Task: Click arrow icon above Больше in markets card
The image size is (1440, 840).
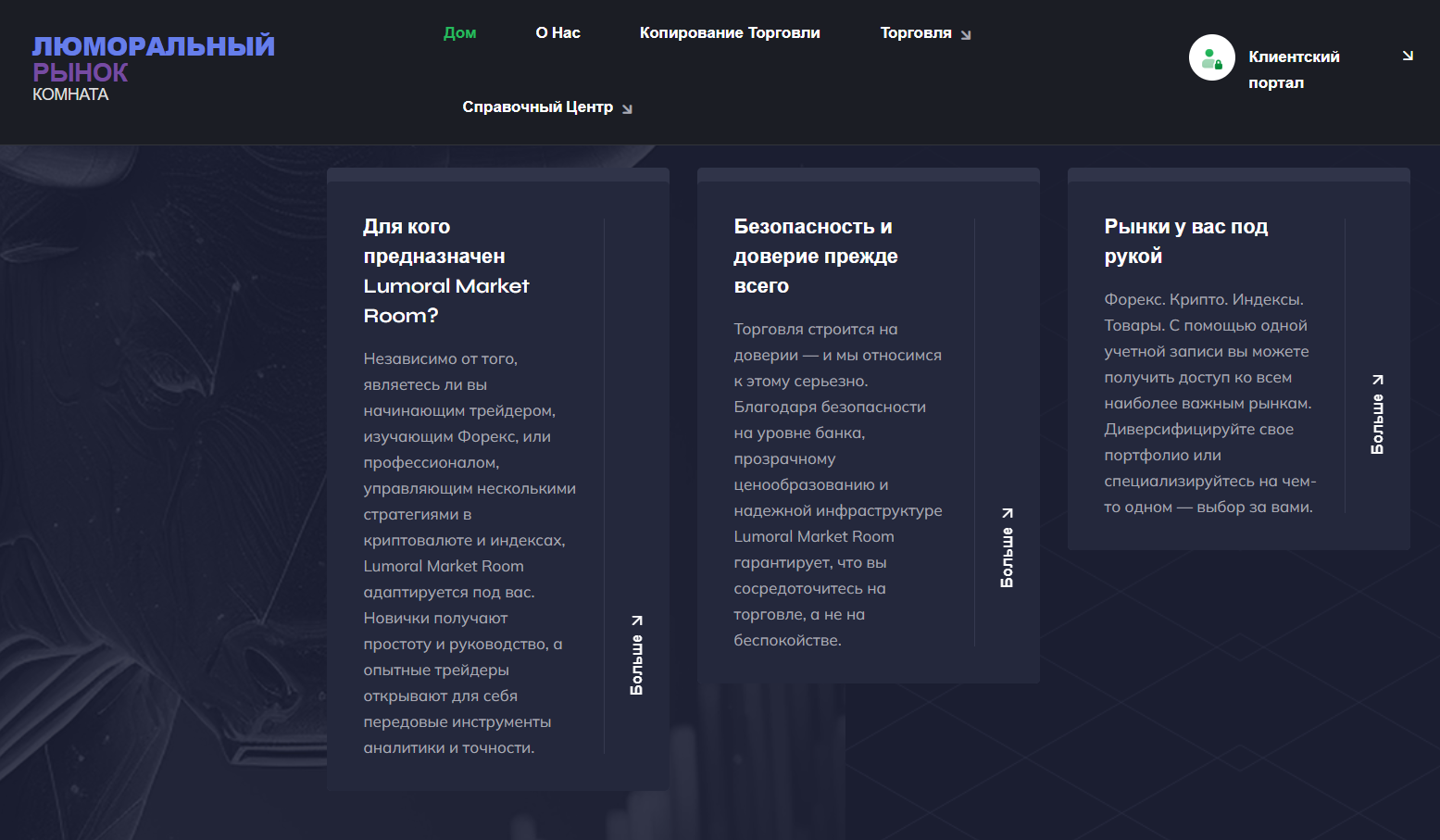Action: 1378,379
